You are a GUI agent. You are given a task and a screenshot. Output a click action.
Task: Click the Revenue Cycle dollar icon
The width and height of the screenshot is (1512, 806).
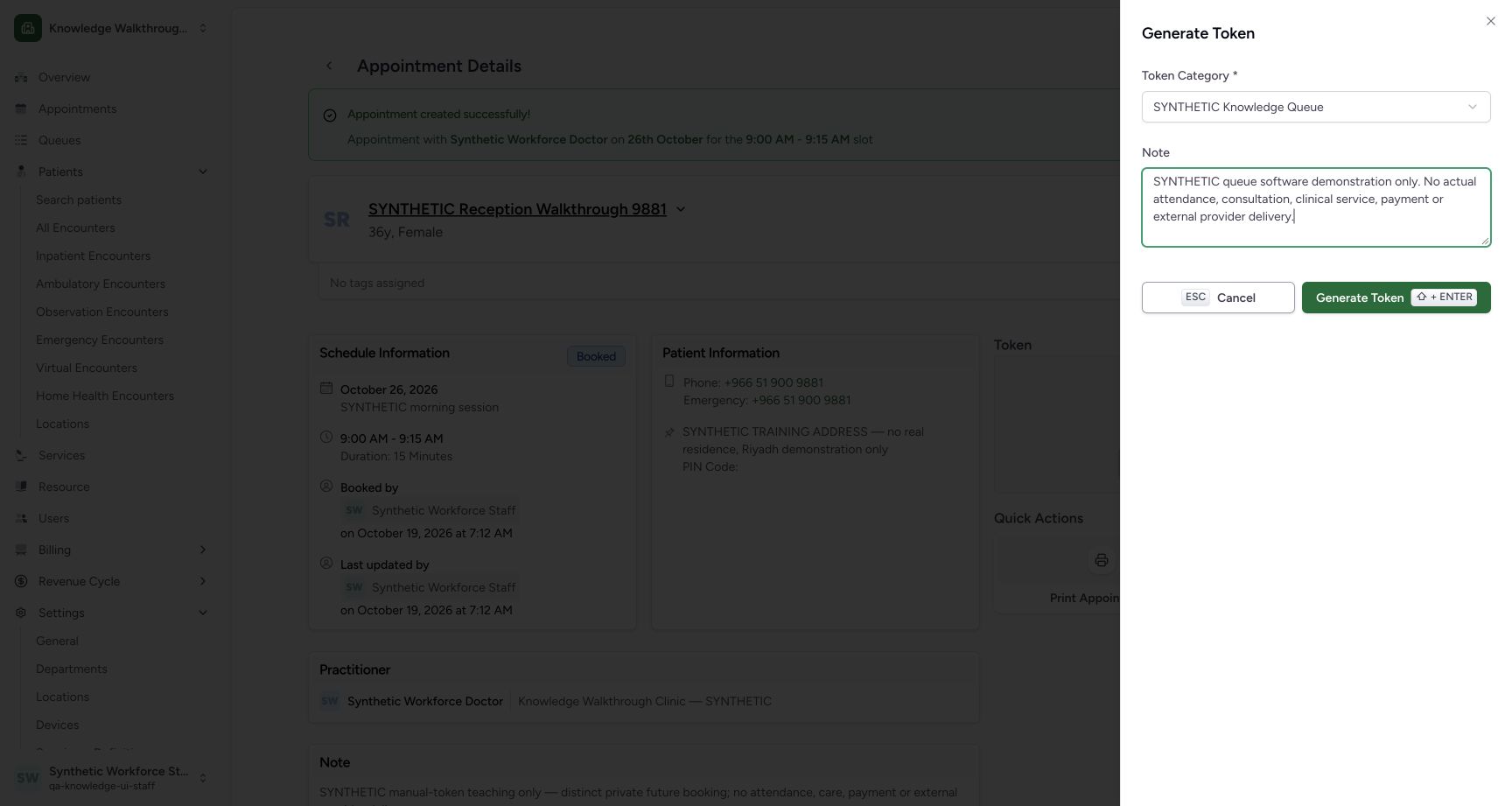point(21,581)
